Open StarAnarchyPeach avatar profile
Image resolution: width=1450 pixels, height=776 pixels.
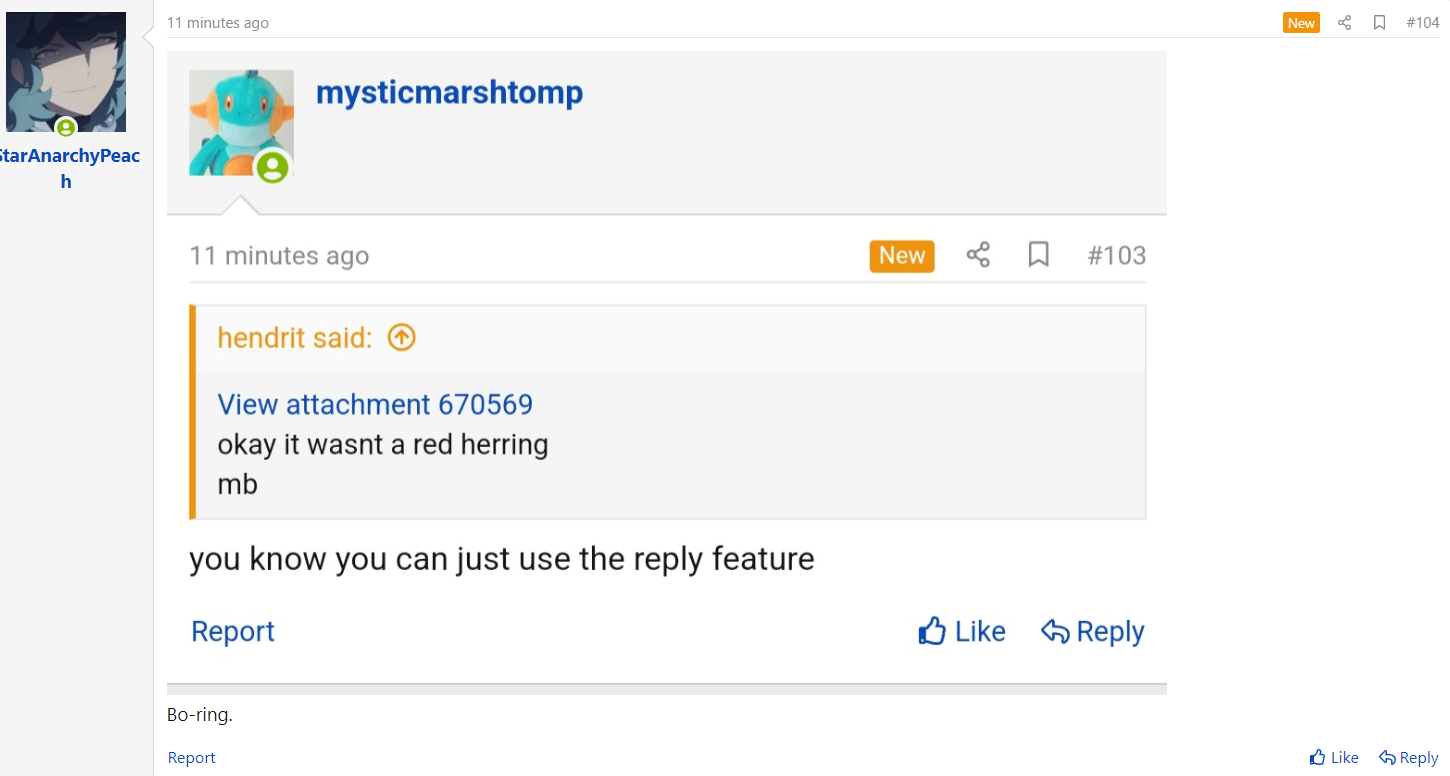coord(66,72)
